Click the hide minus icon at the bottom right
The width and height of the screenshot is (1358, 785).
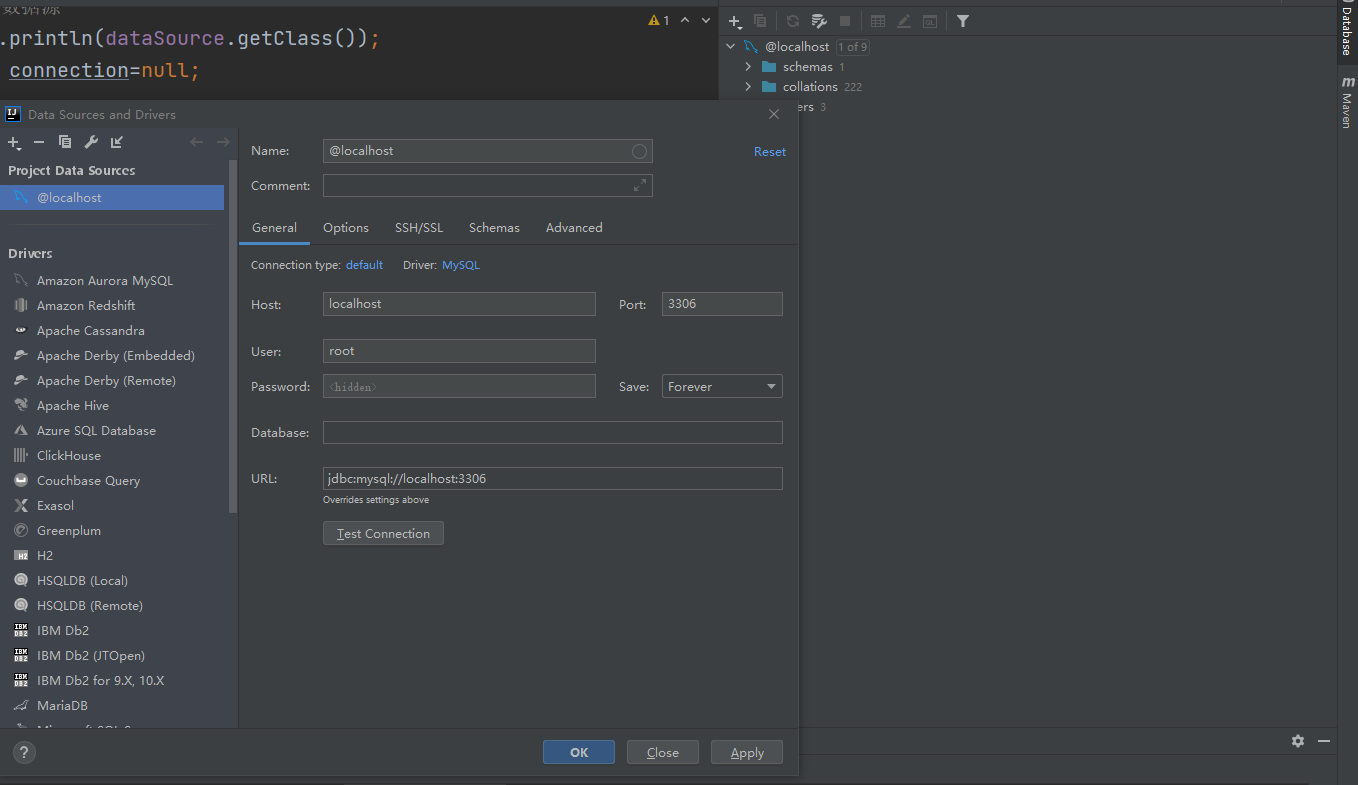1324,741
